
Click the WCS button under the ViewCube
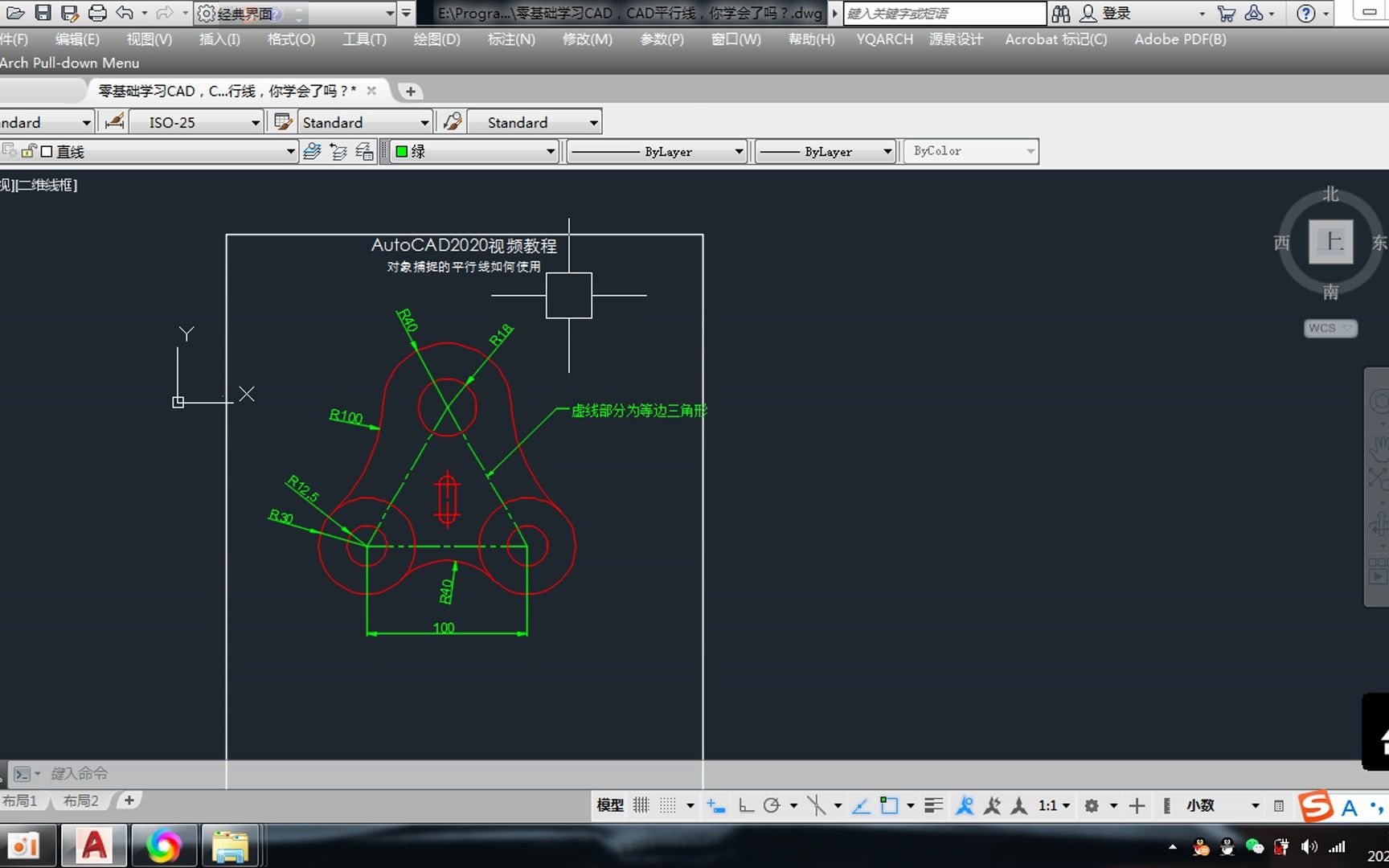(x=1330, y=328)
